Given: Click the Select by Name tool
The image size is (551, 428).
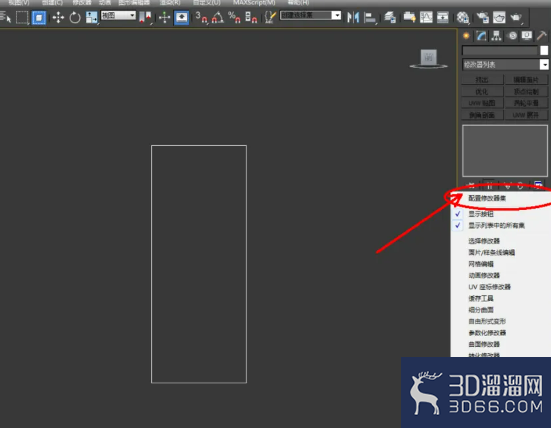Looking at the screenshot, I should (6, 17).
